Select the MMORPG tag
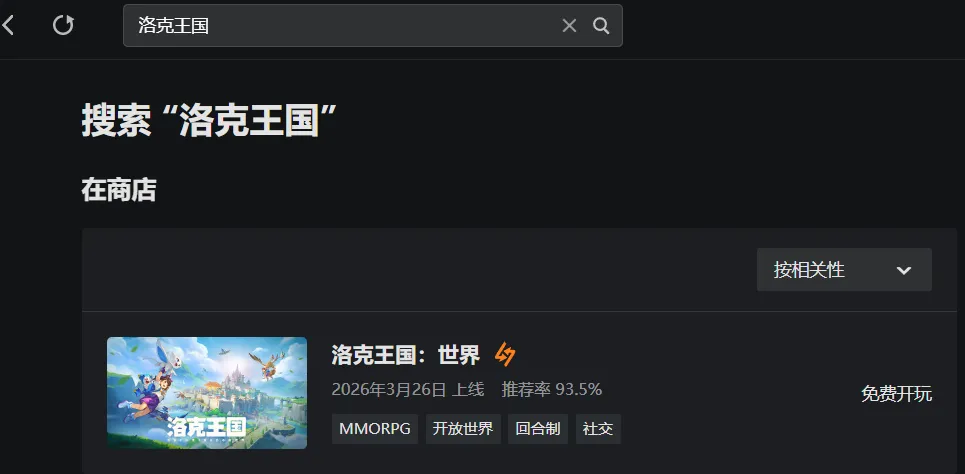Viewport: 965px width, 474px height. pos(375,429)
